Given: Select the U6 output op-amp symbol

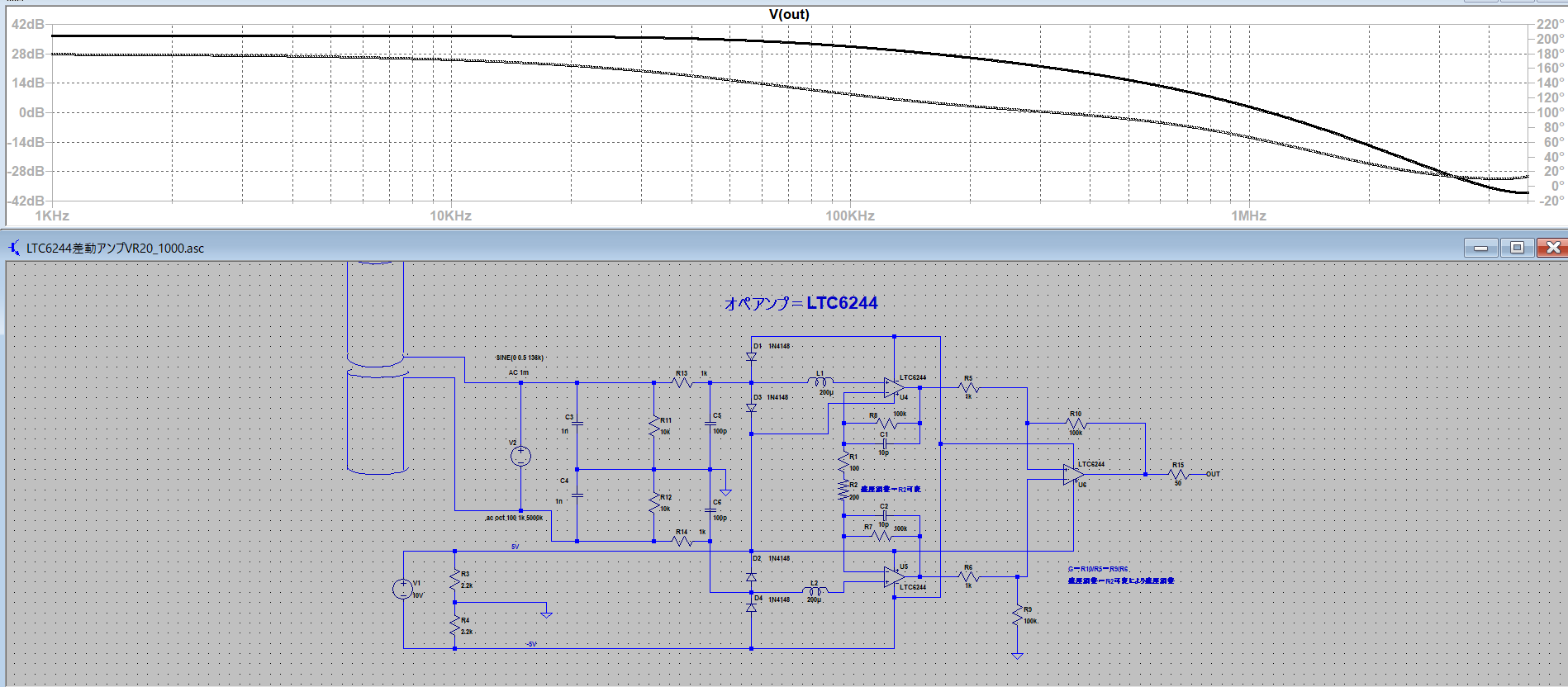Looking at the screenshot, I should [1073, 475].
